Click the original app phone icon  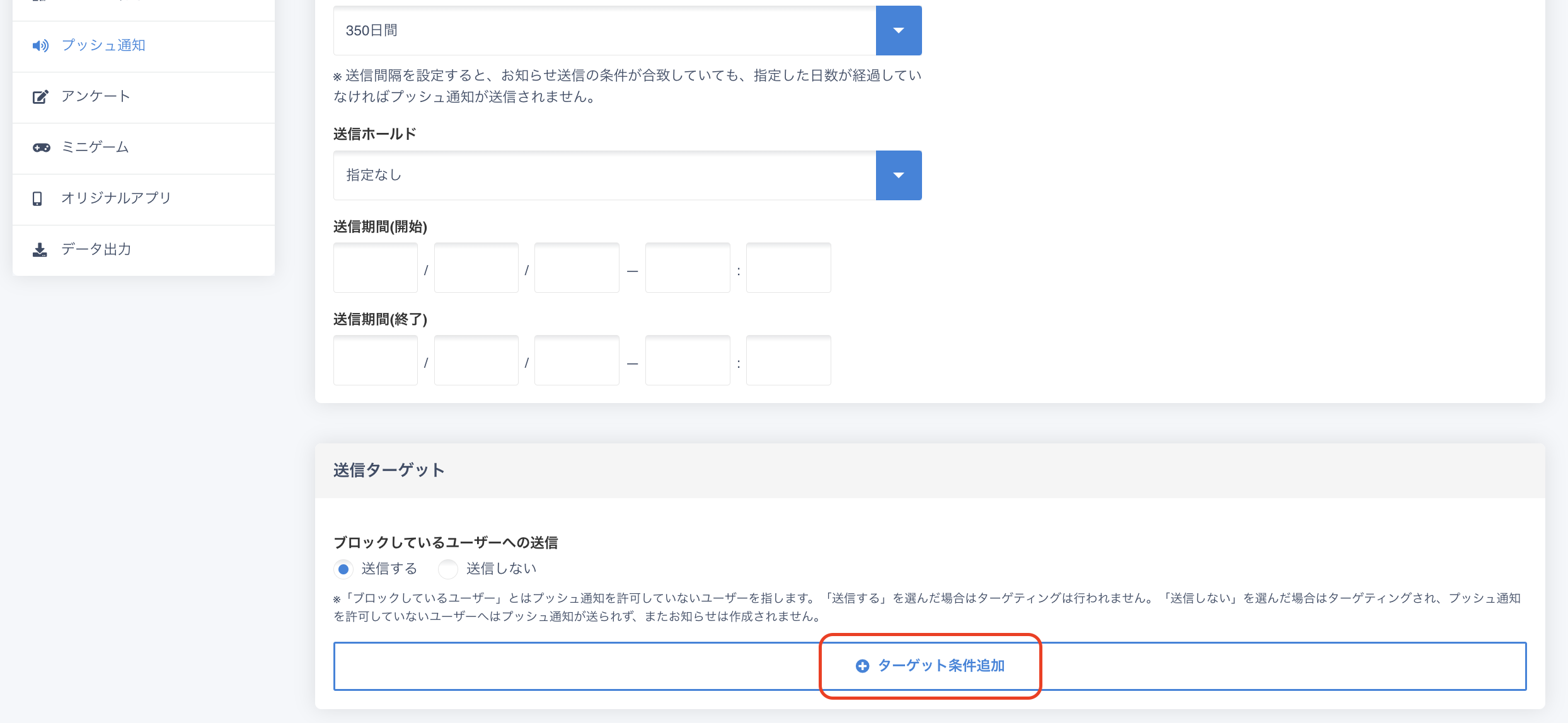pos(38,199)
